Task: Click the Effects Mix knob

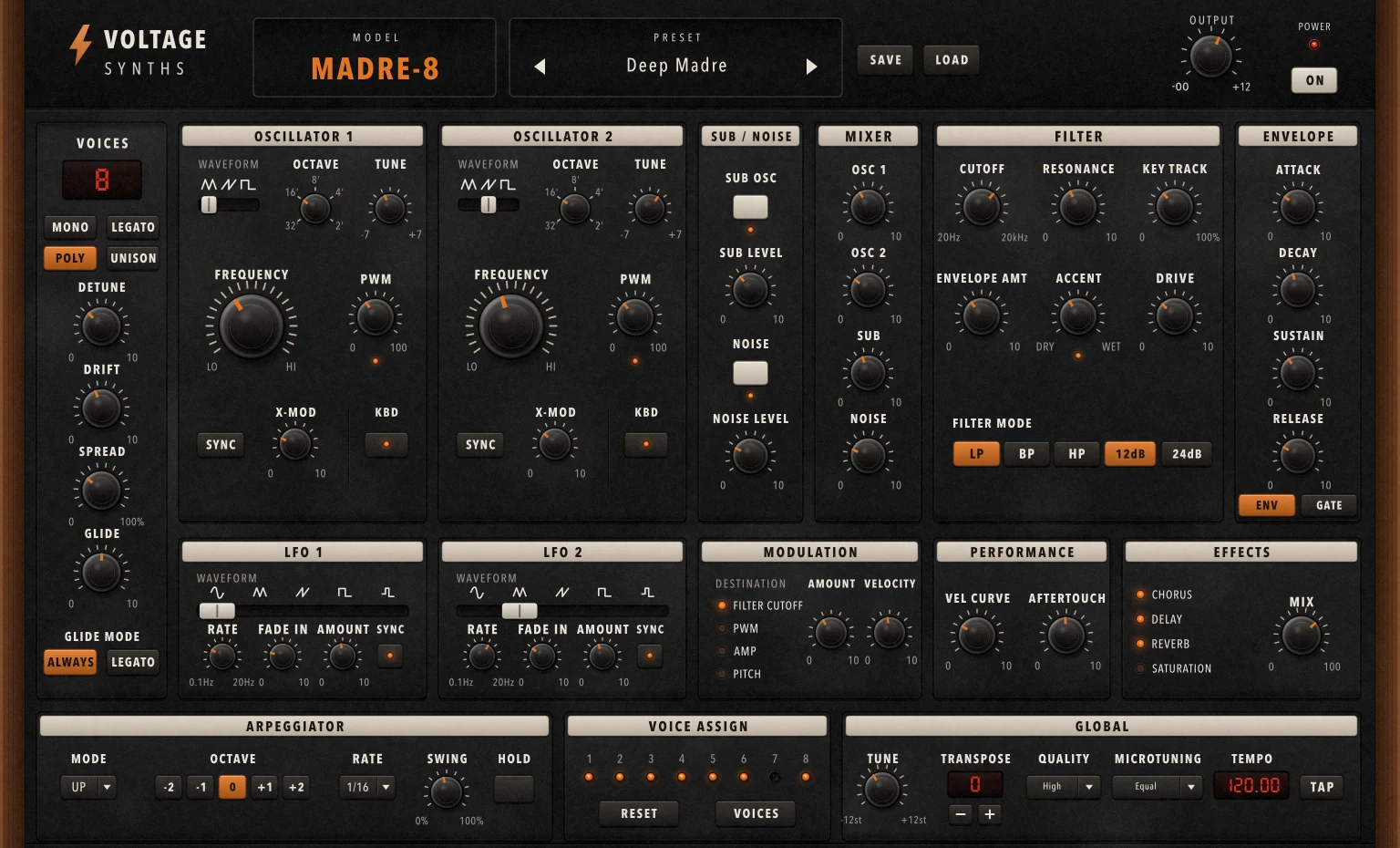Action: [1302, 636]
